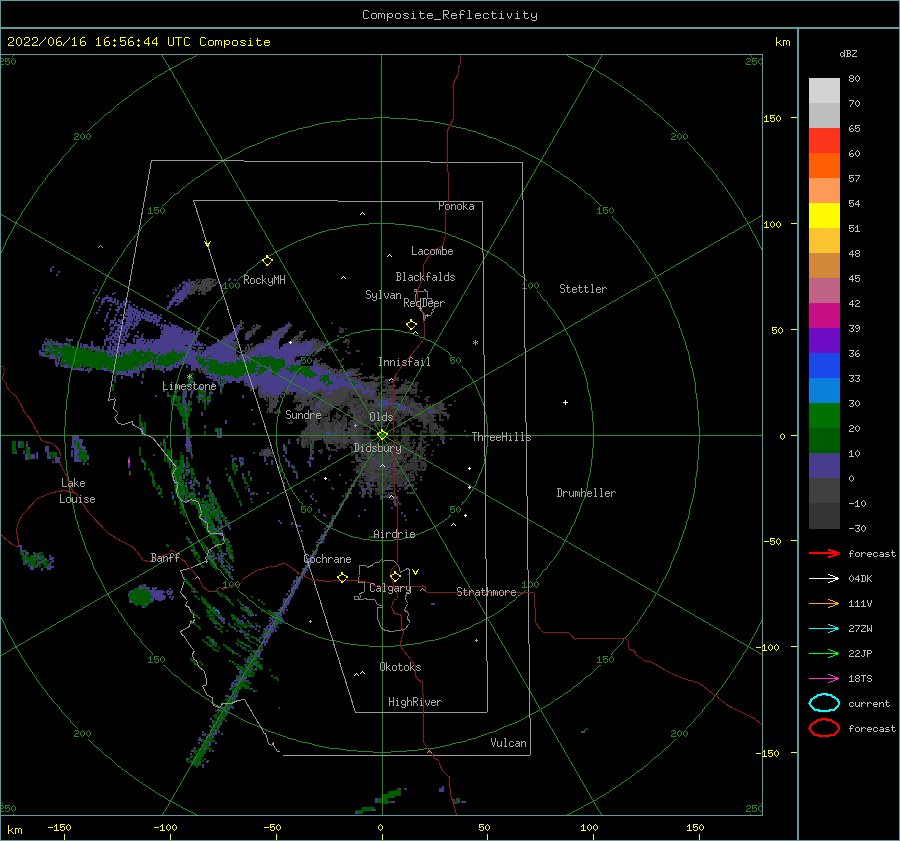
Task: Click the Airdrie city label
Action: pos(394,534)
